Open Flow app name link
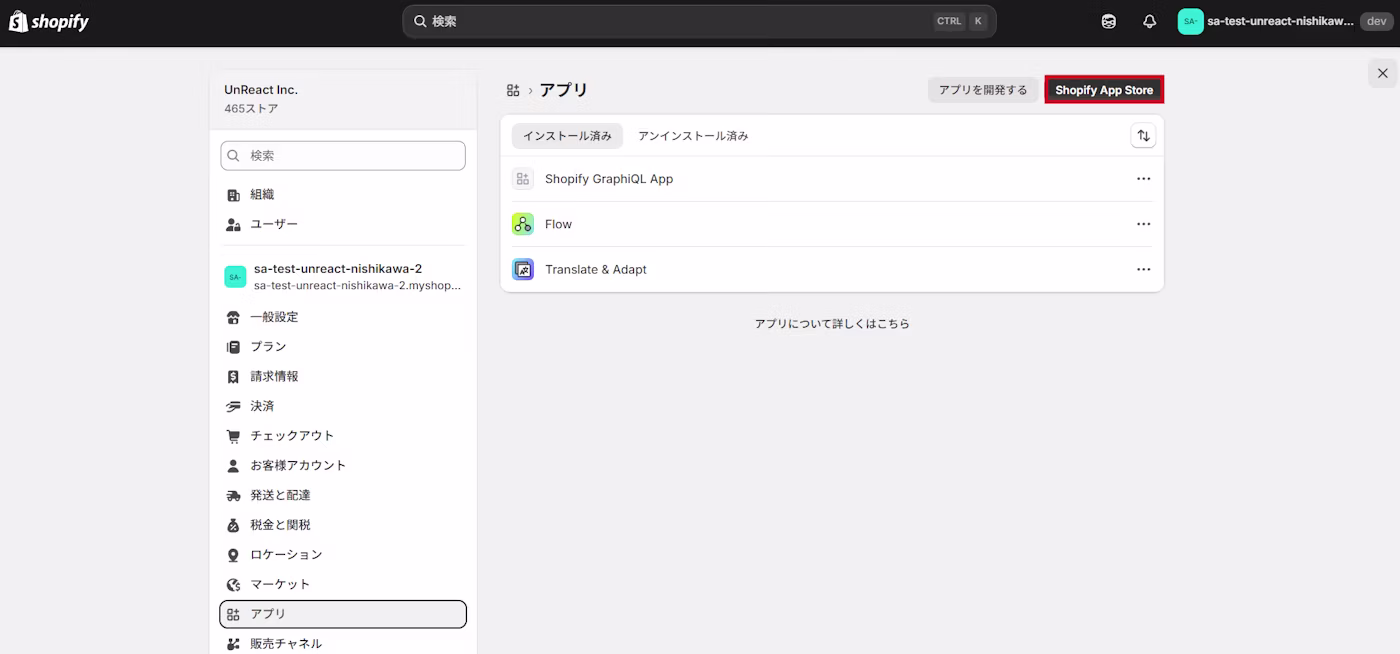 (x=558, y=224)
